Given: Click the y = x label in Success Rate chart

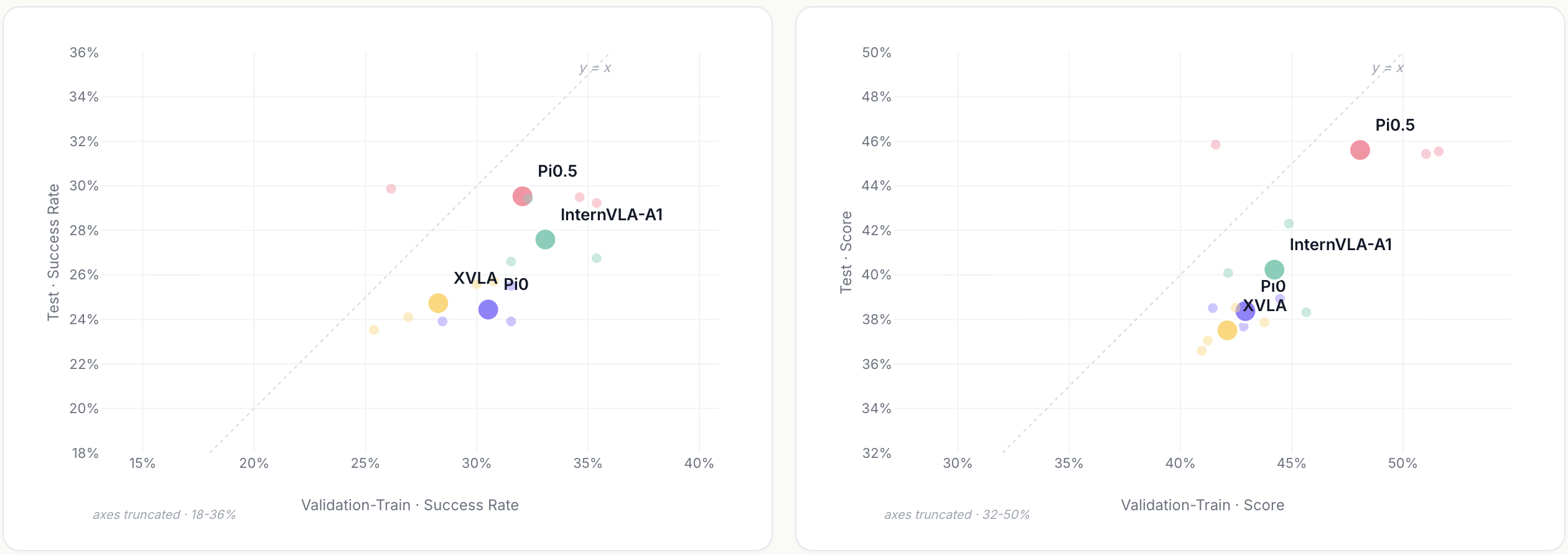Looking at the screenshot, I should click(595, 68).
